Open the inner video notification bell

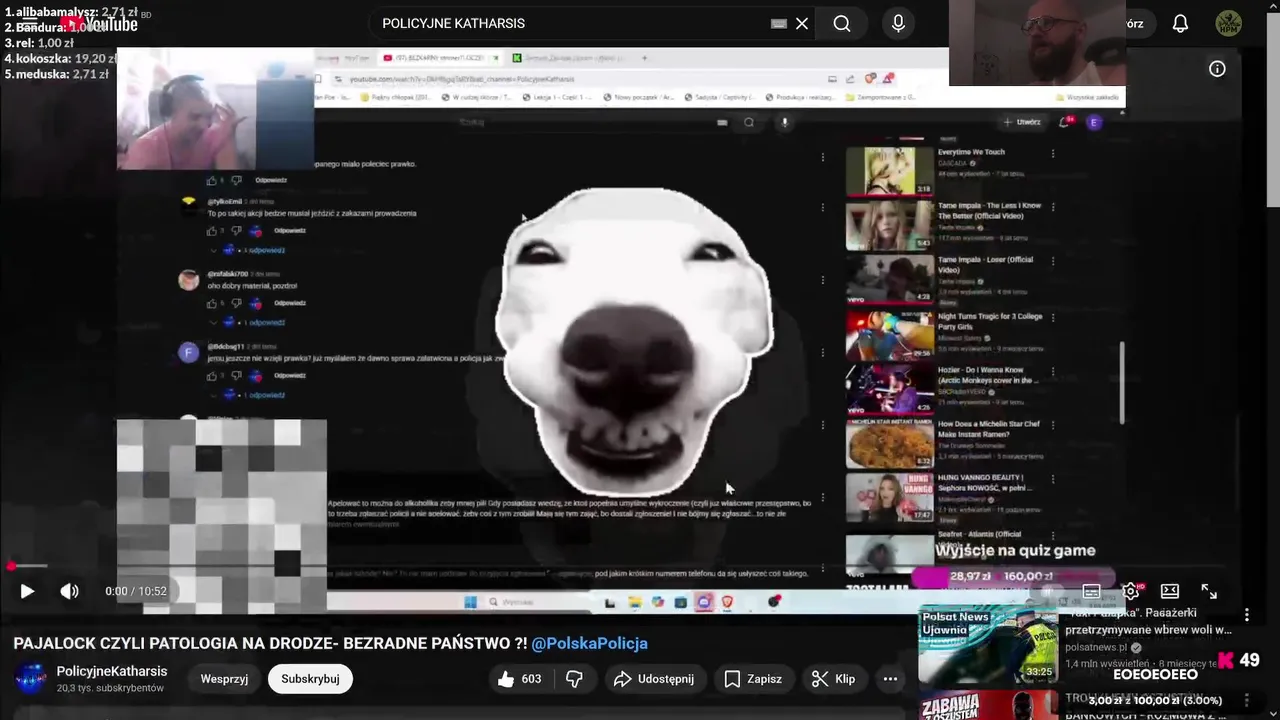1066,122
